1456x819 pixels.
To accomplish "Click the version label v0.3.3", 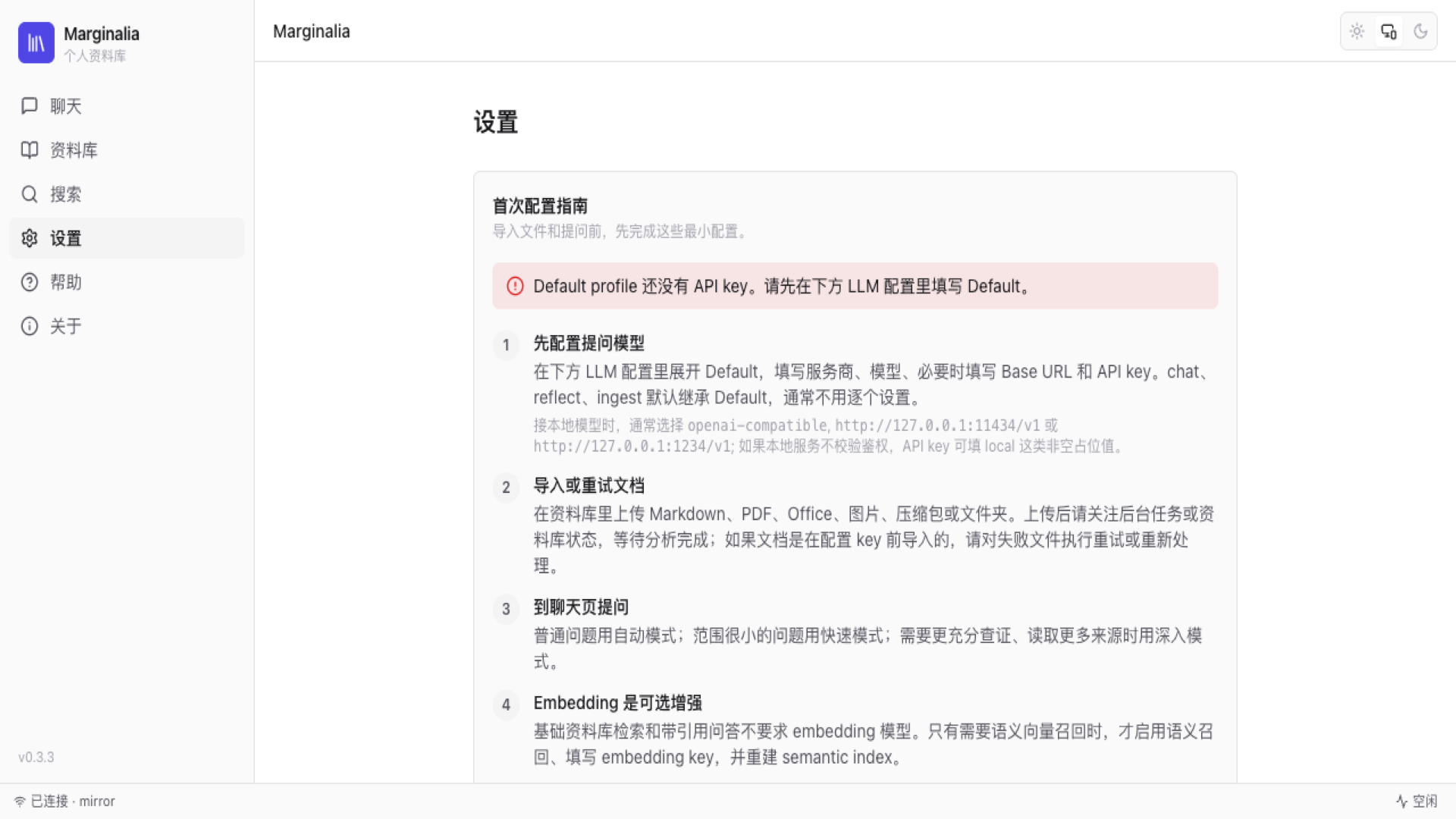I will point(36,757).
